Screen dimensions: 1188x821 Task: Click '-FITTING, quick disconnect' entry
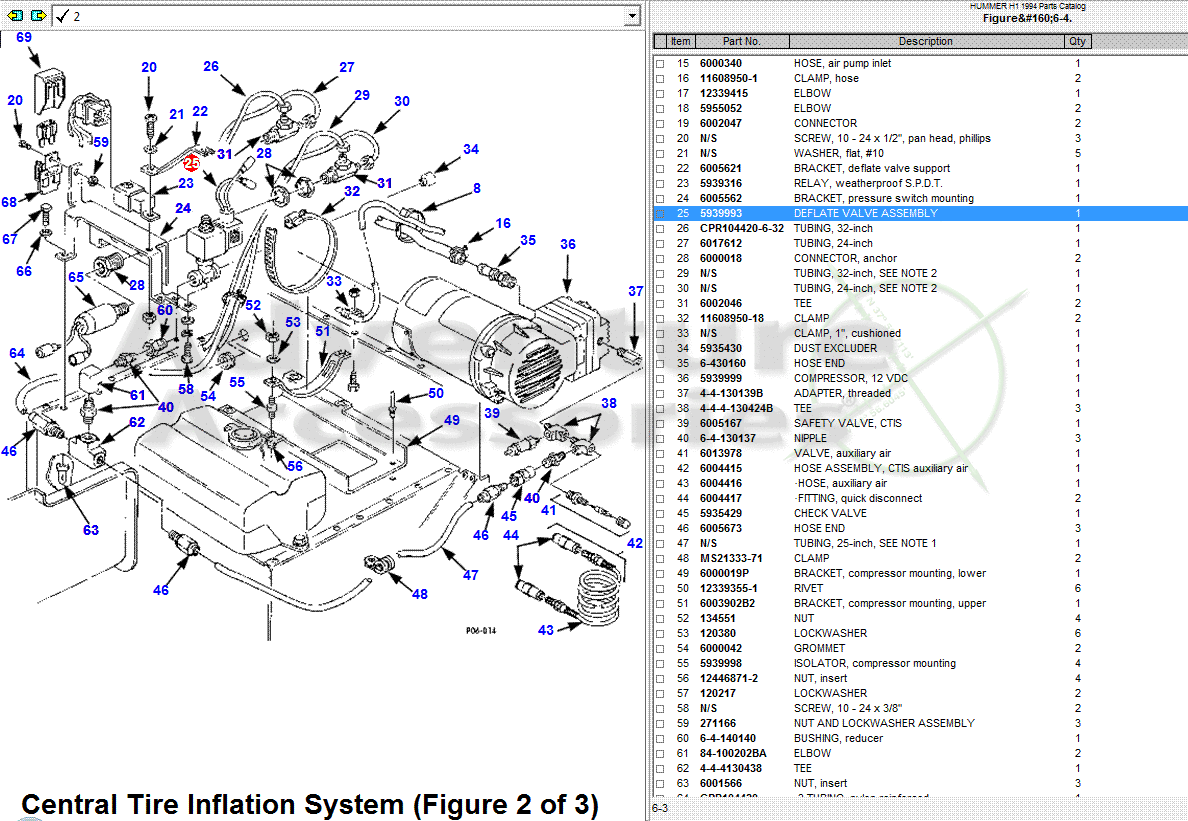(x=858, y=498)
